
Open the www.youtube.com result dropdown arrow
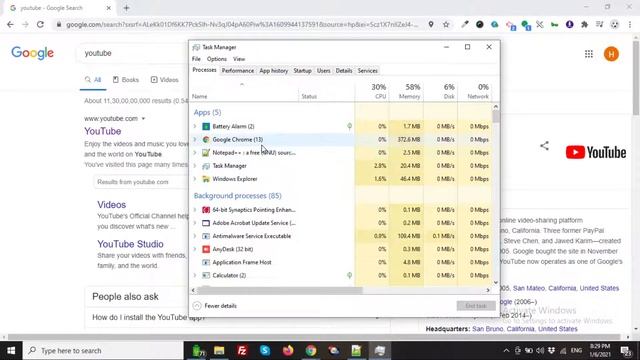[x=143, y=119]
